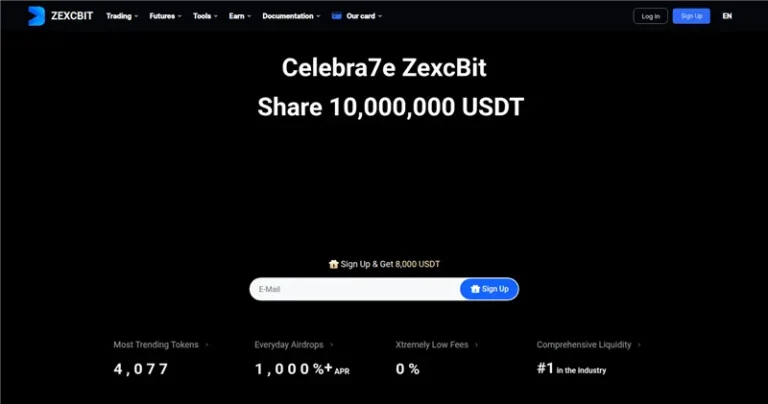This screenshot has height=404, width=768.
Task: Open the Most Trending Tokens link
Action: (x=156, y=345)
